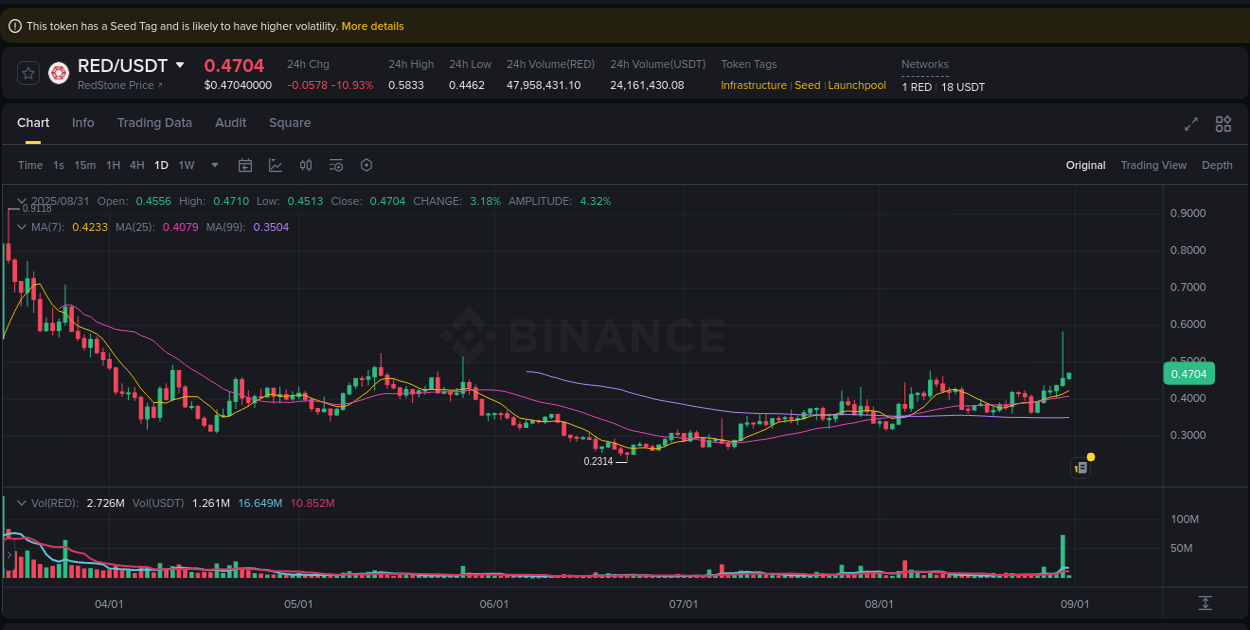The image size is (1250, 630).
Task: Open the indicator settings icon
Action: click(336, 164)
